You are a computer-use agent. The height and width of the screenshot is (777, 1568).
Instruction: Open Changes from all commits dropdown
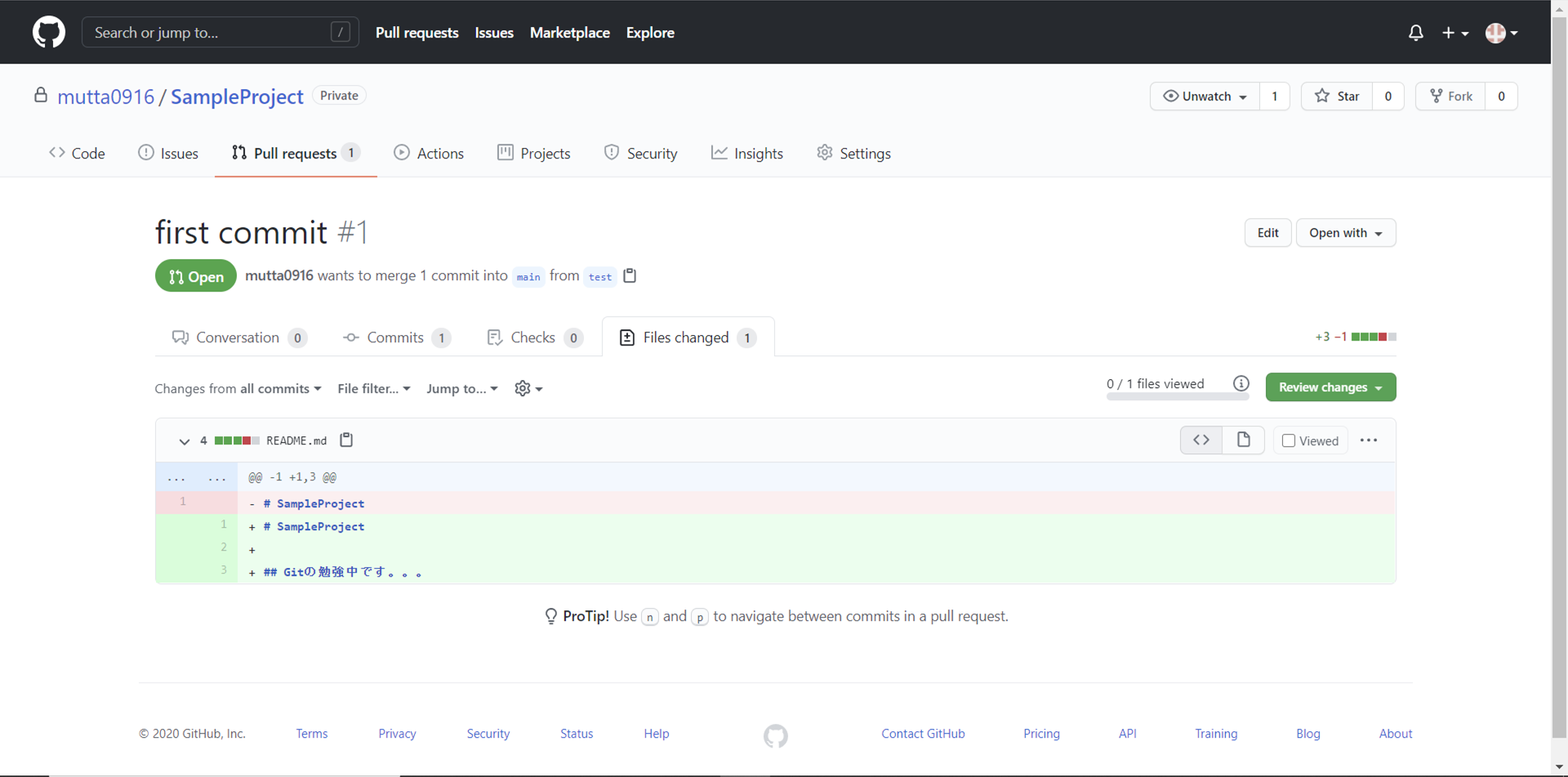238,389
